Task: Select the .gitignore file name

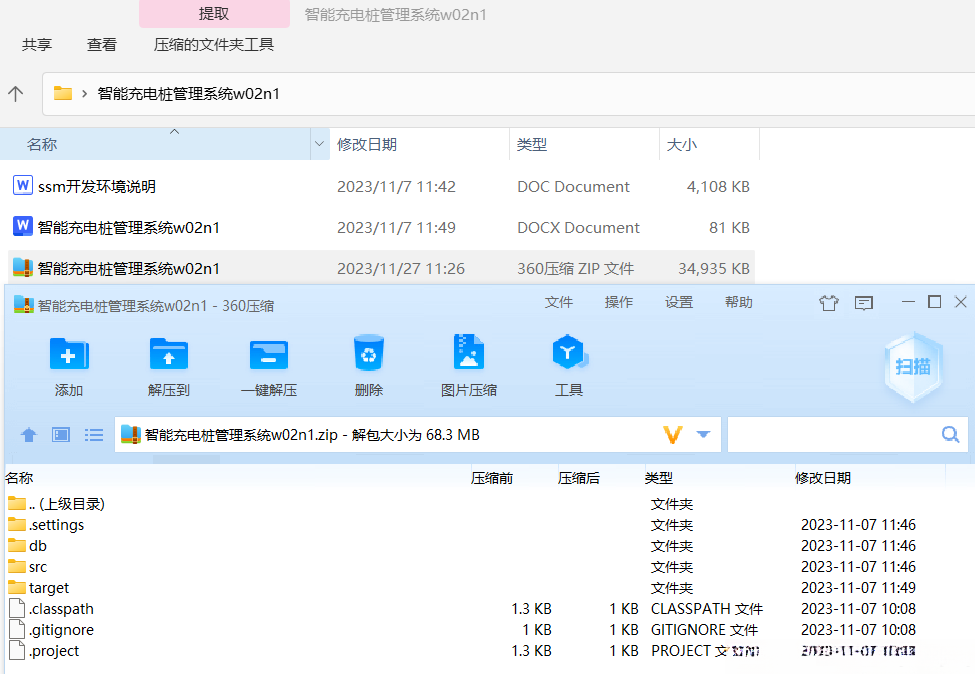Action: click(62, 630)
